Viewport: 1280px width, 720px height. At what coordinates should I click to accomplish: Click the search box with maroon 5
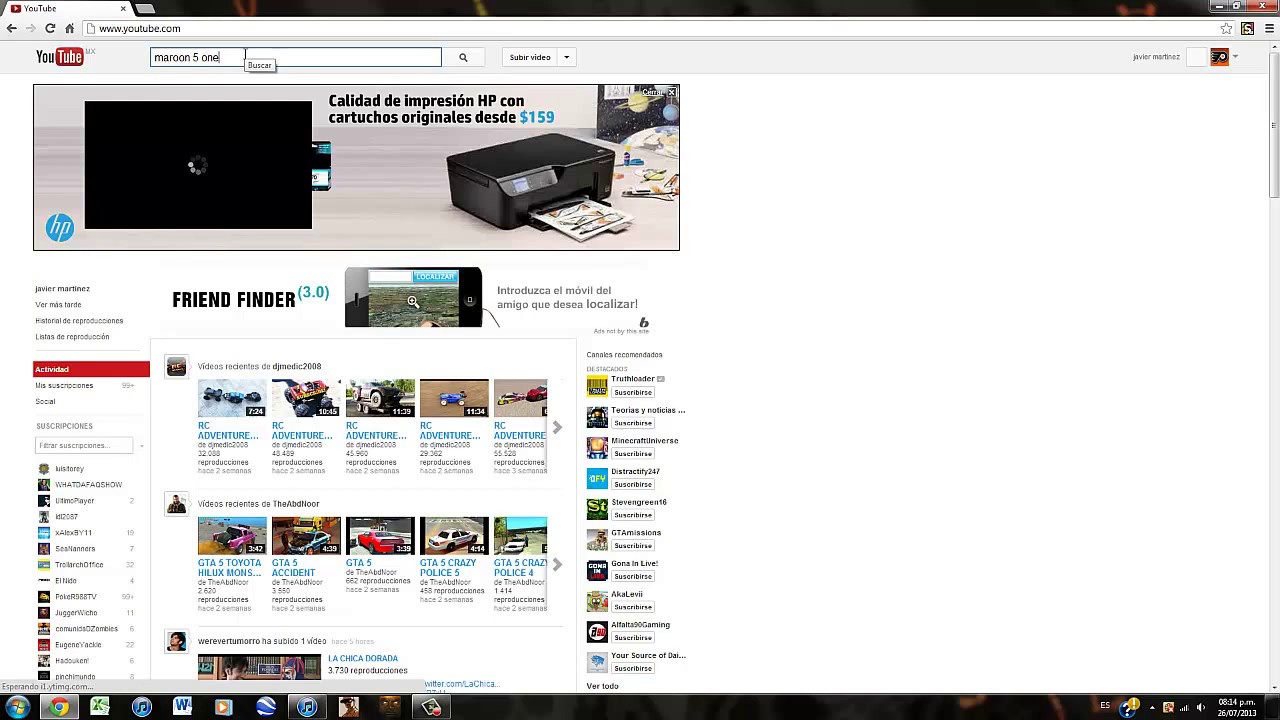pos(296,57)
